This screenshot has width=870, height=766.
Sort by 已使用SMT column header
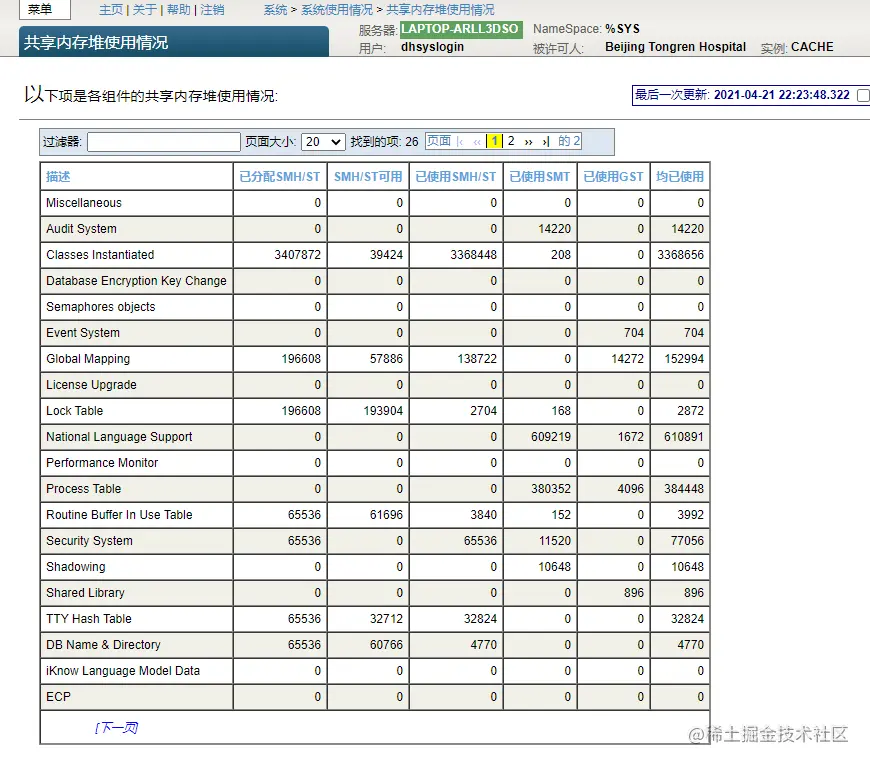click(x=540, y=176)
